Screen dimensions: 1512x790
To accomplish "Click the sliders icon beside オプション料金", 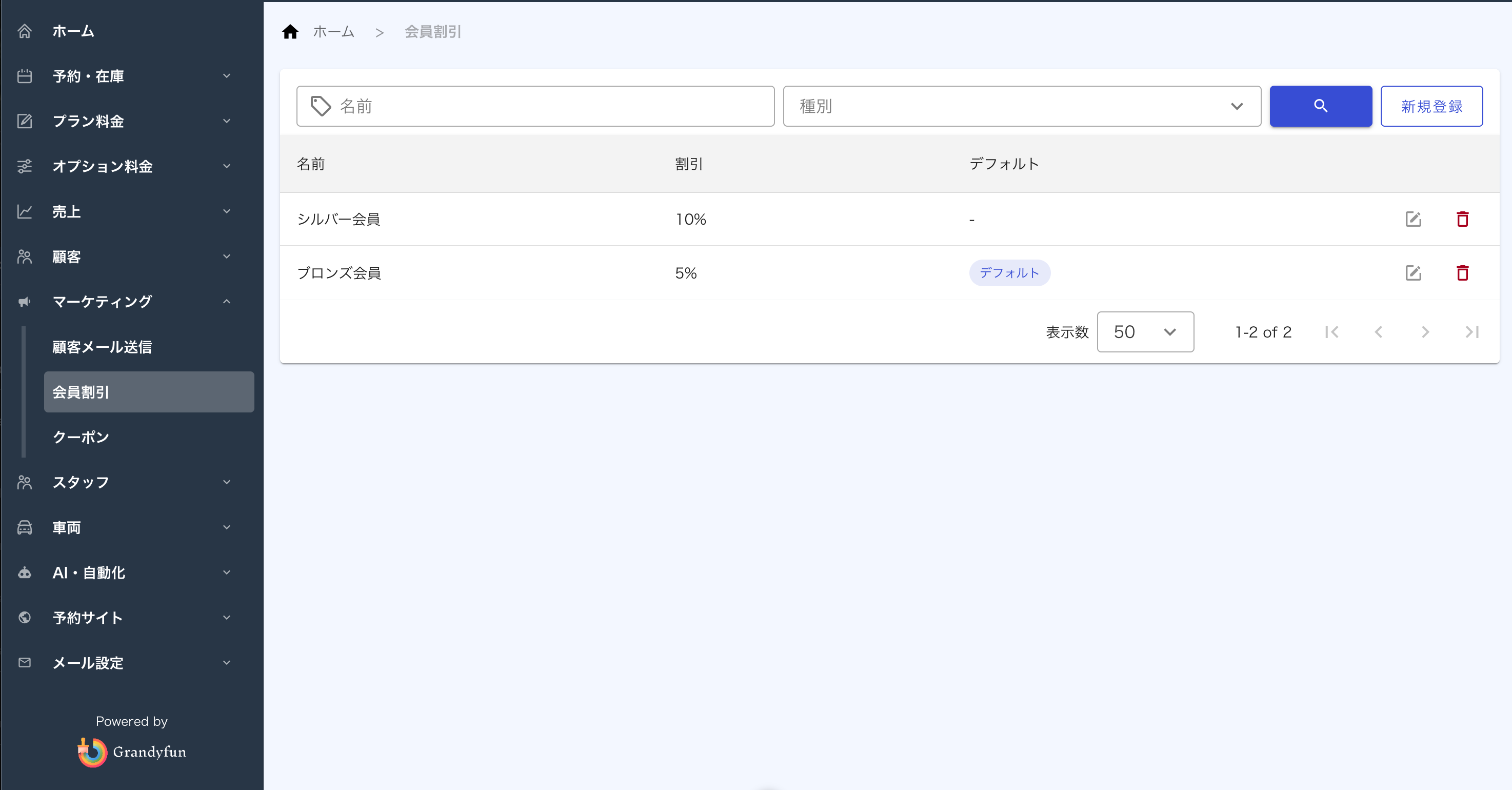I will click(x=25, y=166).
